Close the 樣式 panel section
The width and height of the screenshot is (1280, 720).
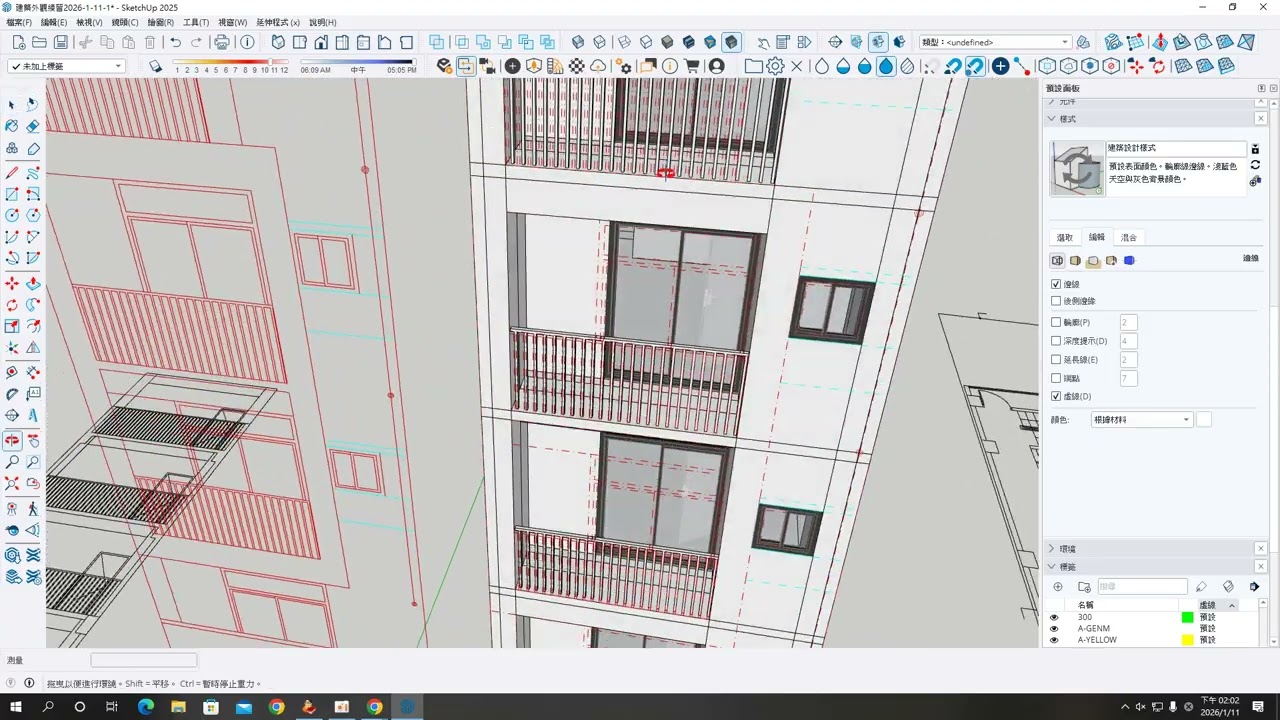click(x=1260, y=119)
